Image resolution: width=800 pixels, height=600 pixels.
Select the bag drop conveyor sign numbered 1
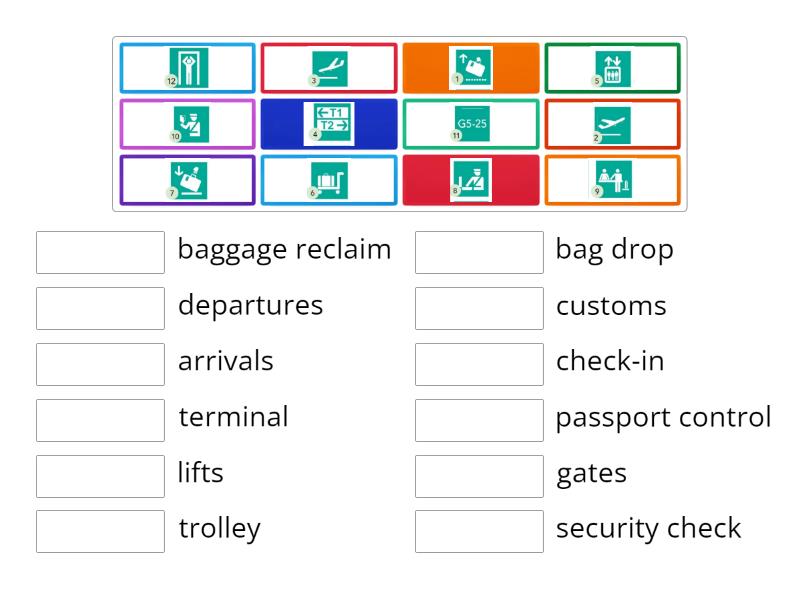click(470, 68)
